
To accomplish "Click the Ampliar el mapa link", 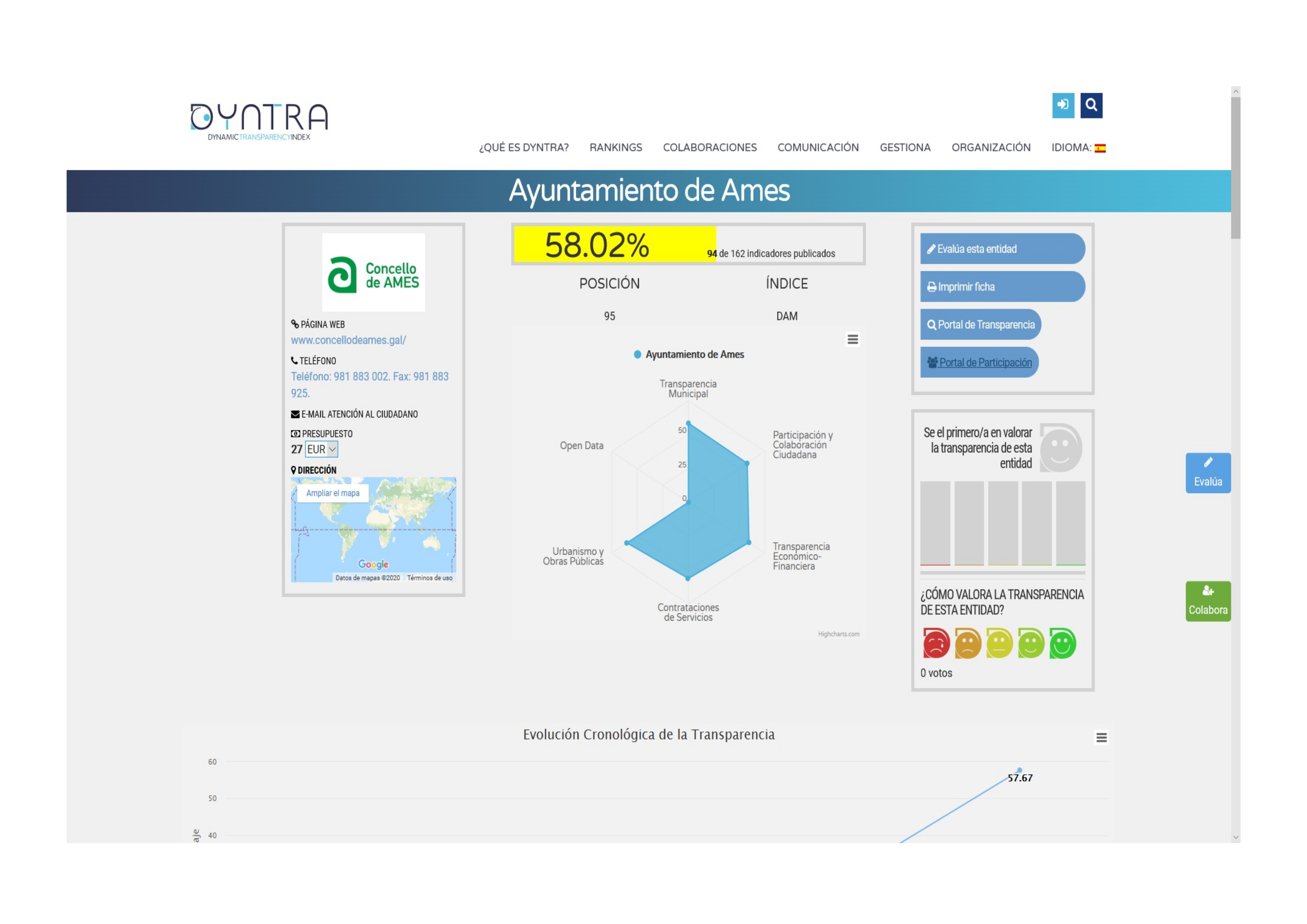I will coord(332,493).
